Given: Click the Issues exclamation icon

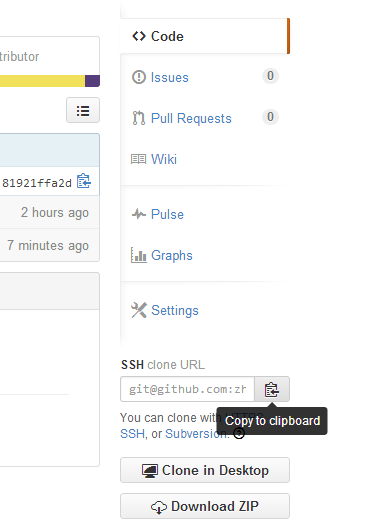Looking at the screenshot, I should pyautogui.click(x=139, y=77).
